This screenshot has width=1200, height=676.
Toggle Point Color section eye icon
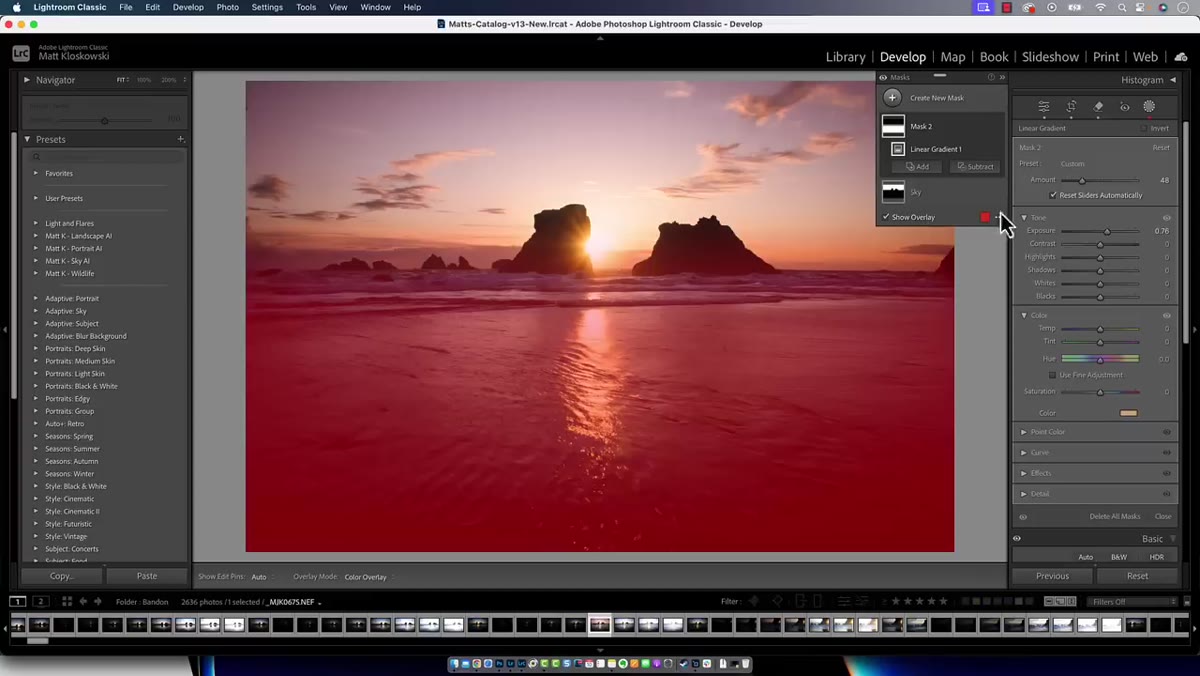tap(1167, 432)
